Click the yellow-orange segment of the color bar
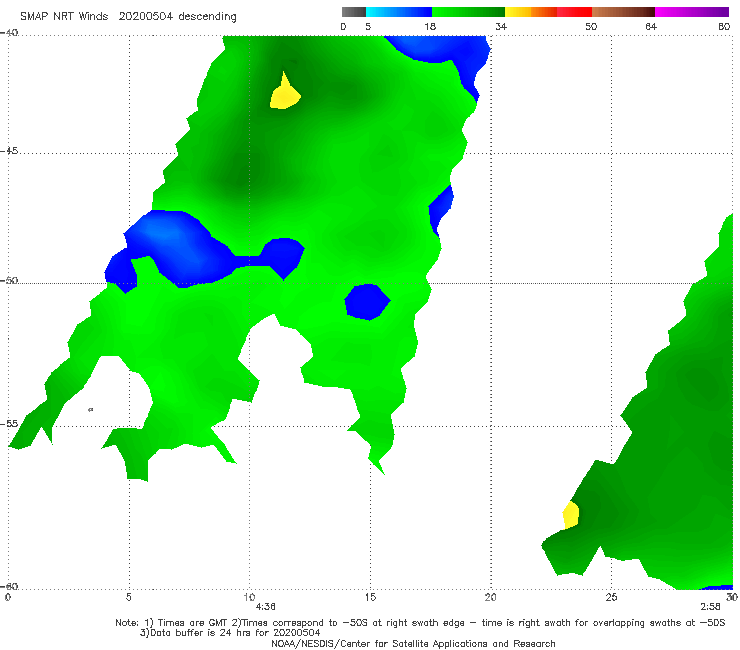Image resolution: width=740 pixels, height=650 pixels. [x=531, y=12]
